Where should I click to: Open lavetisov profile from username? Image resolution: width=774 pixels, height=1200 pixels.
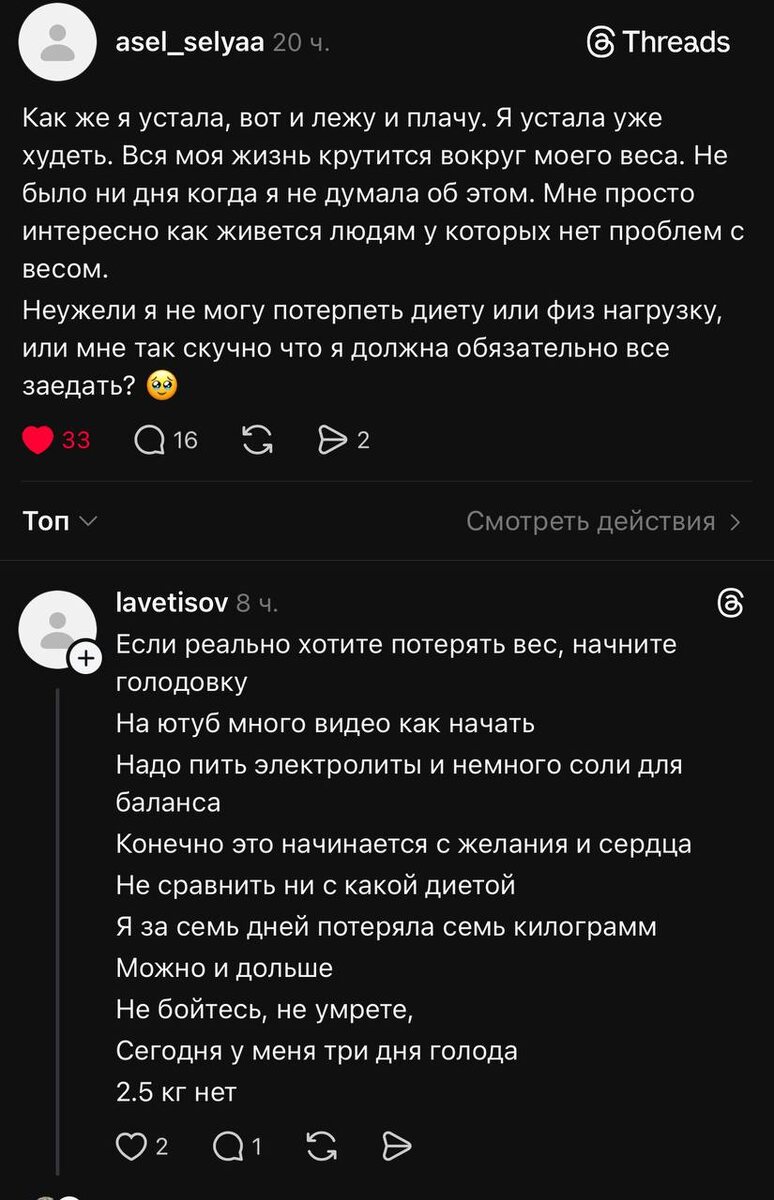click(x=172, y=602)
